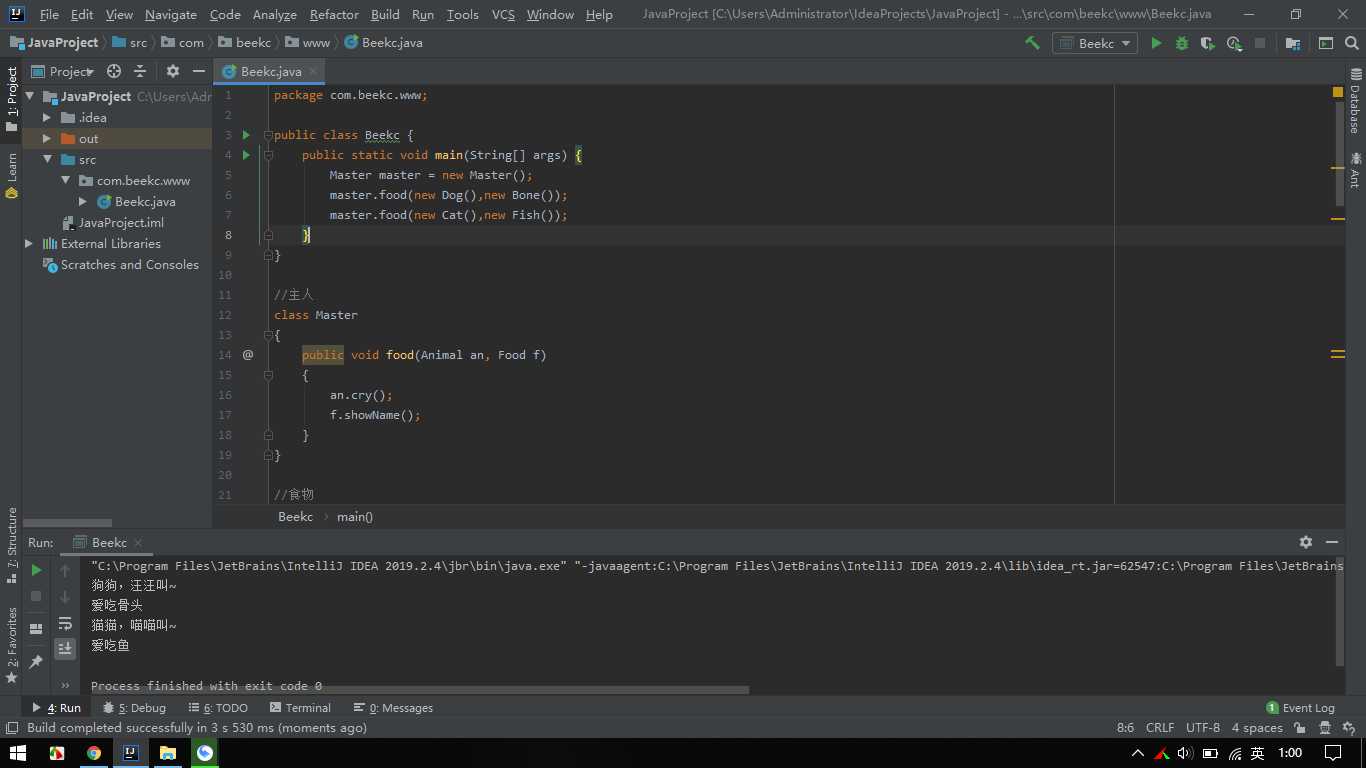
Task: Click the Build Project hammer icon
Action: click(x=1032, y=43)
